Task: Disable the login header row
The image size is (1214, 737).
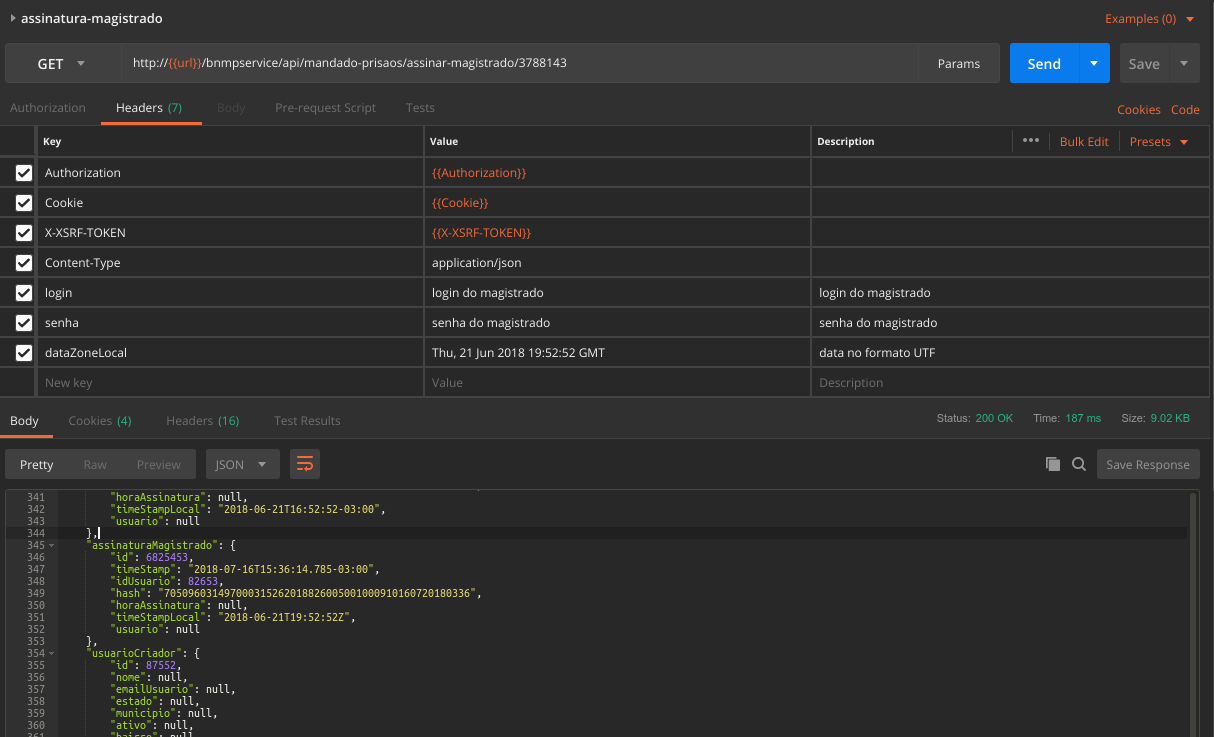Action: point(24,293)
